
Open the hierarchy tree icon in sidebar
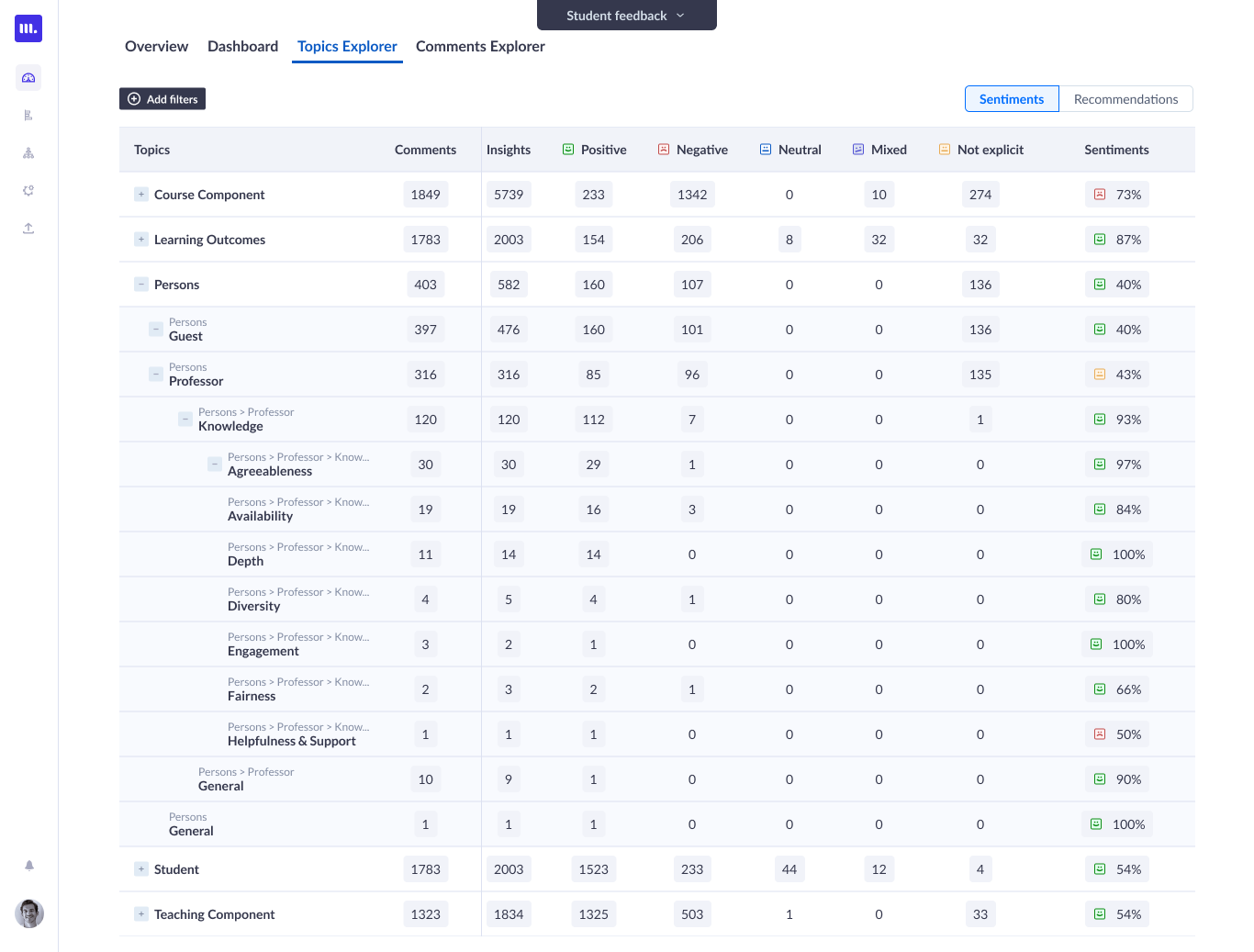coord(28,153)
